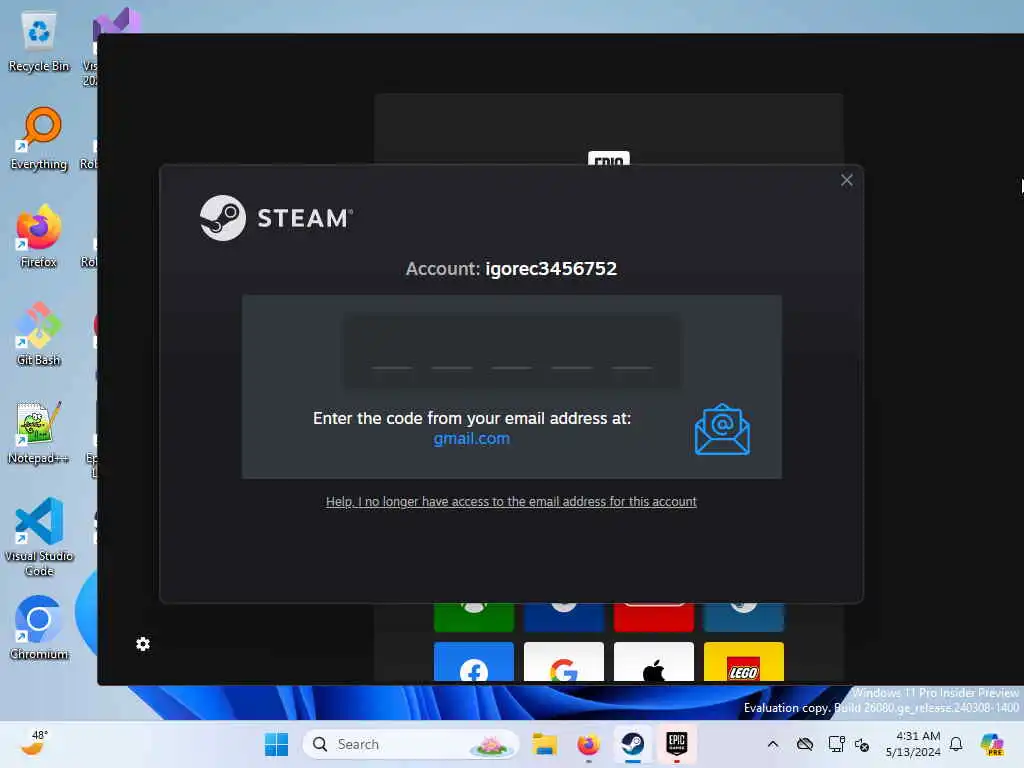The height and width of the screenshot is (768, 1024).
Task: Click the account name igorec3456752
Action: [551, 268]
